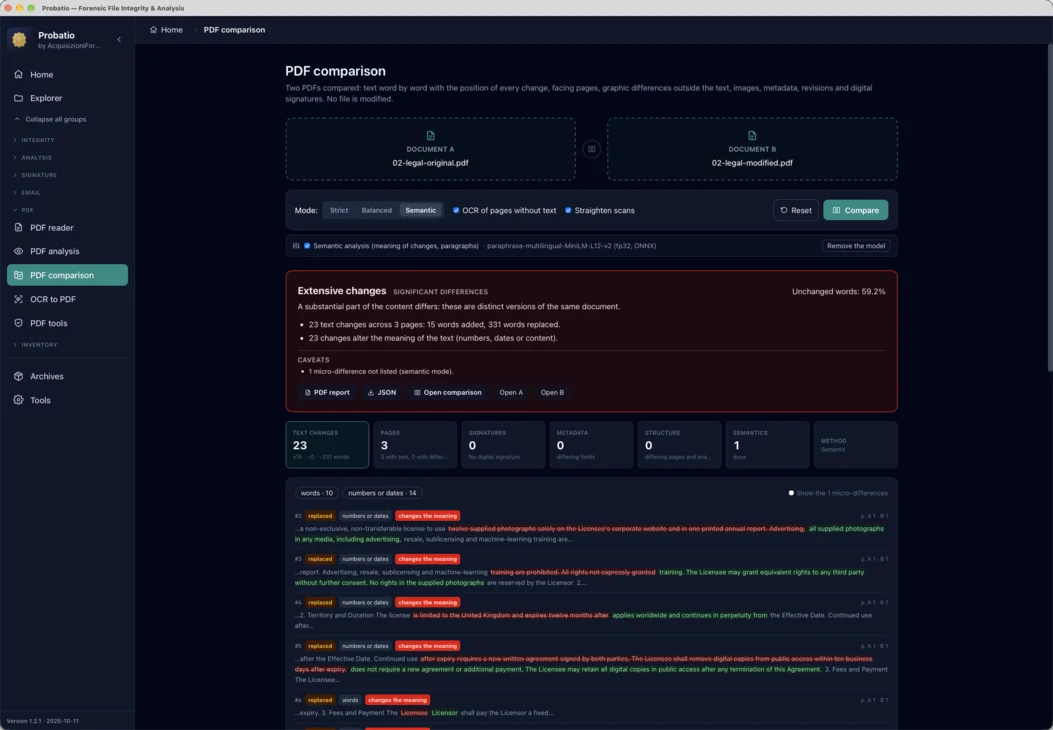The image size is (1053, 730).
Task: Export results as JSON
Action: pos(381,392)
